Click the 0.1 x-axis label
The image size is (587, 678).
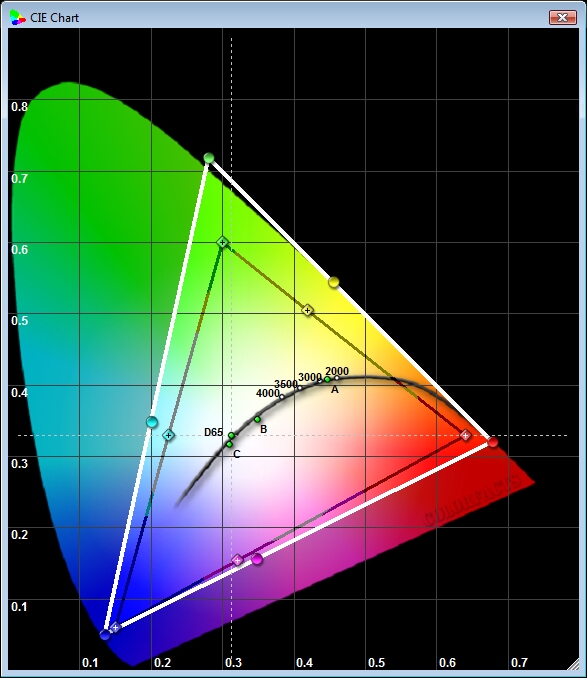pyautogui.click(x=90, y=662)
